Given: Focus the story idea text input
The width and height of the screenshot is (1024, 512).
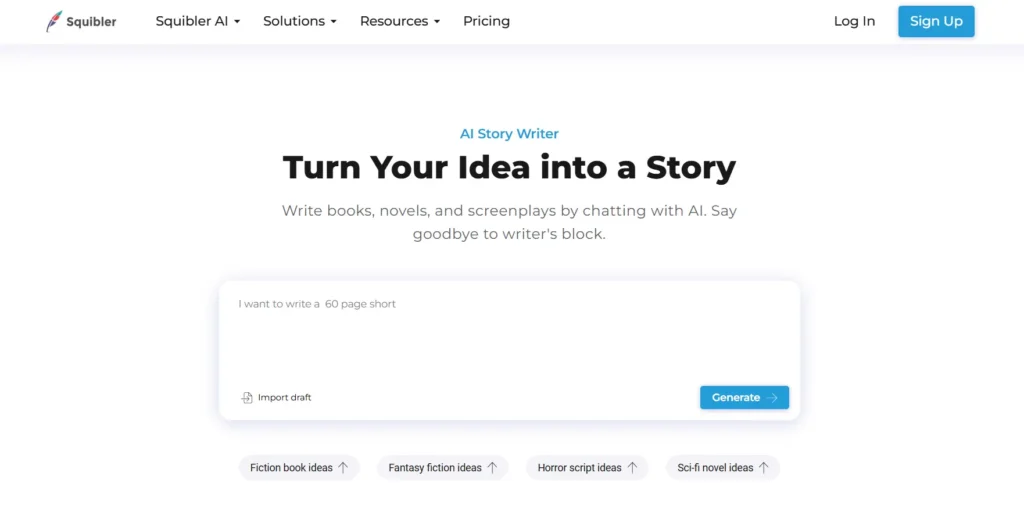Looking at the screenshot, I should (x=508, y=335).
